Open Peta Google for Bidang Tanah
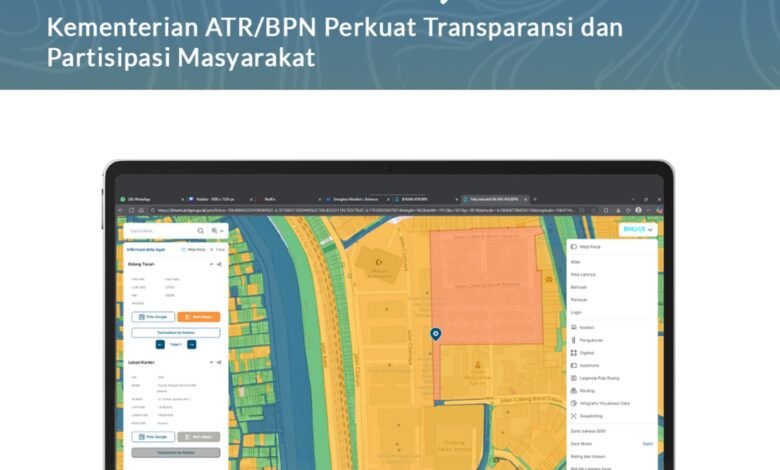Image resolution: width=780 pixels, height=470 pixels. pos(153,317)
